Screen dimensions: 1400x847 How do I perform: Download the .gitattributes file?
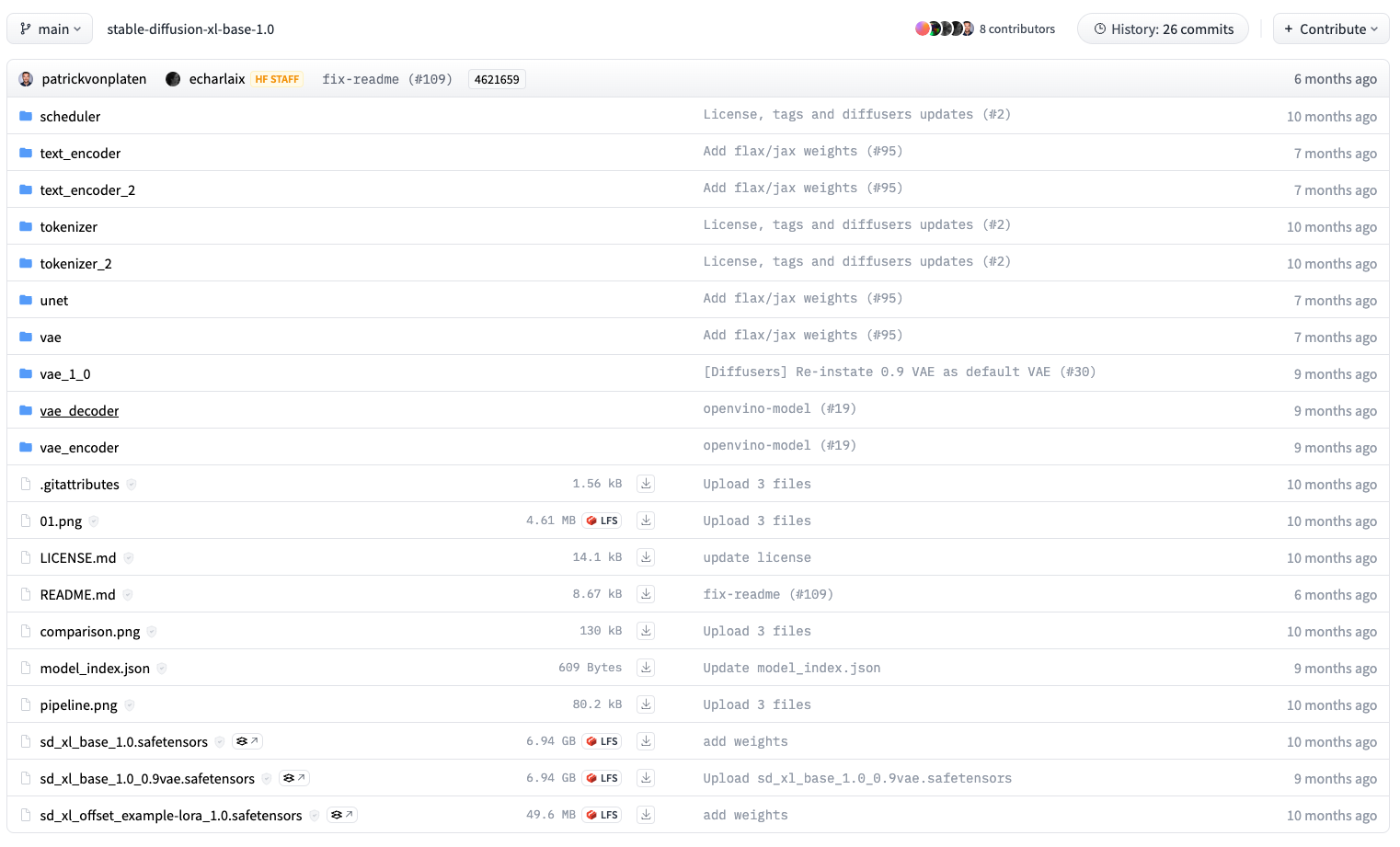coord(646,484)
